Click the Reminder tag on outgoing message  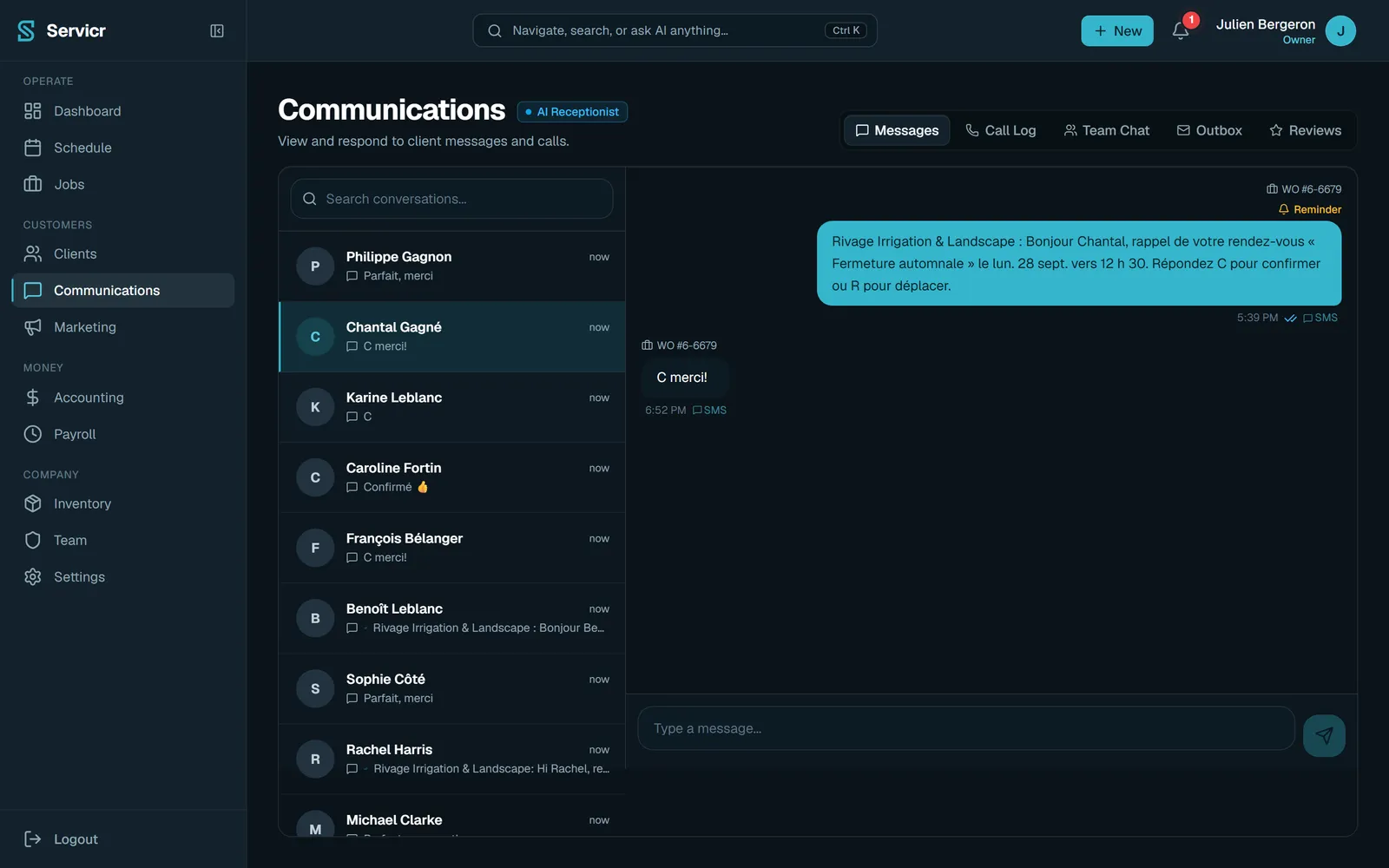[x=1309, y=209]
